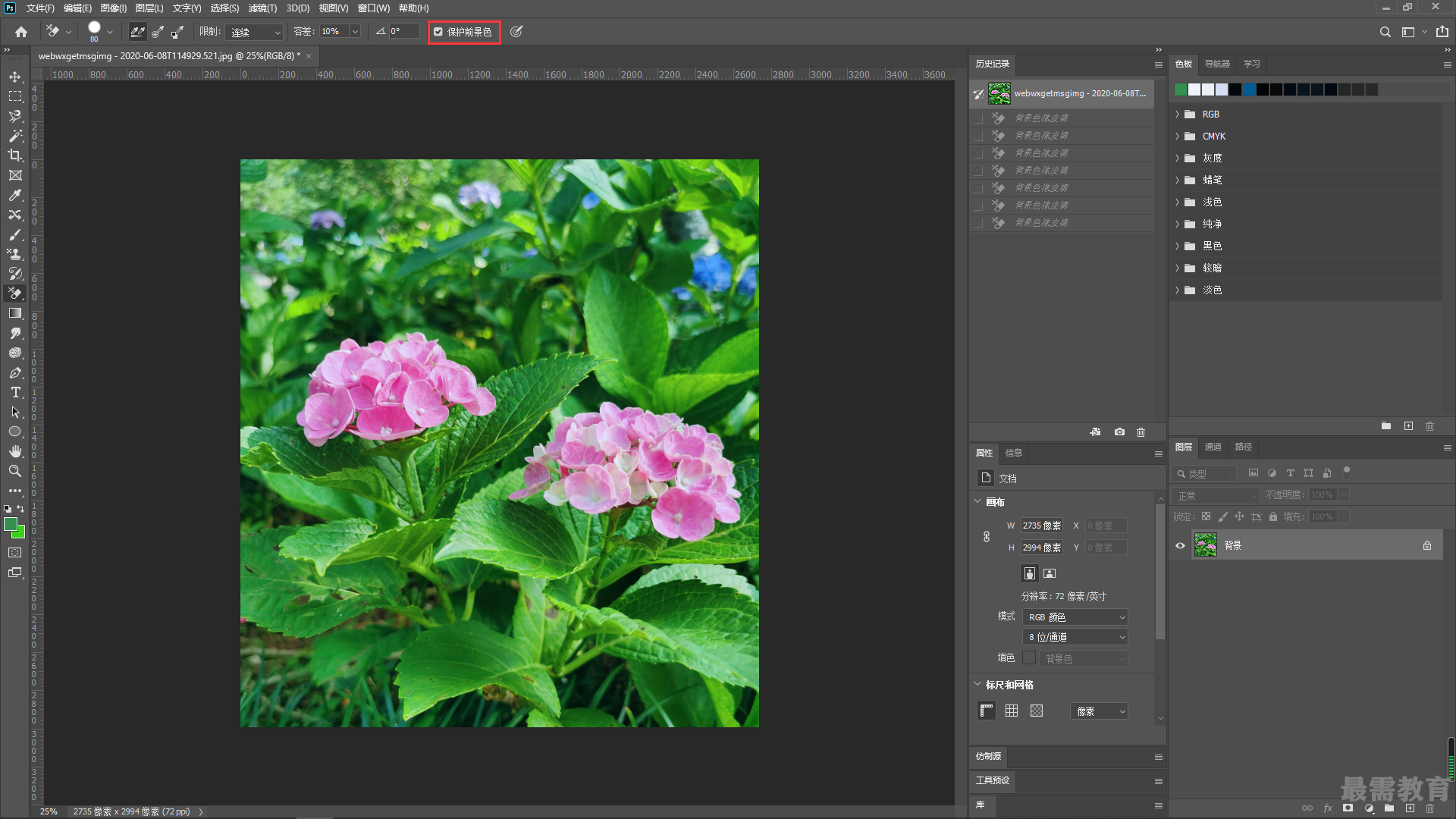Create new snapshot camera icon in History
Image resolution: width=1456 pixels, height=819 pixels.
1119,432
